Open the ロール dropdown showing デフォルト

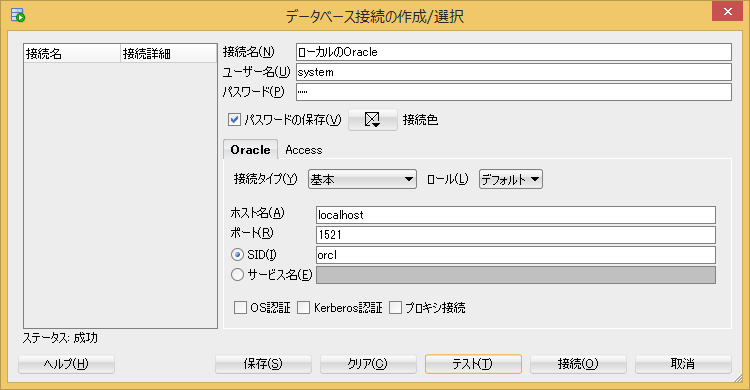511,179
